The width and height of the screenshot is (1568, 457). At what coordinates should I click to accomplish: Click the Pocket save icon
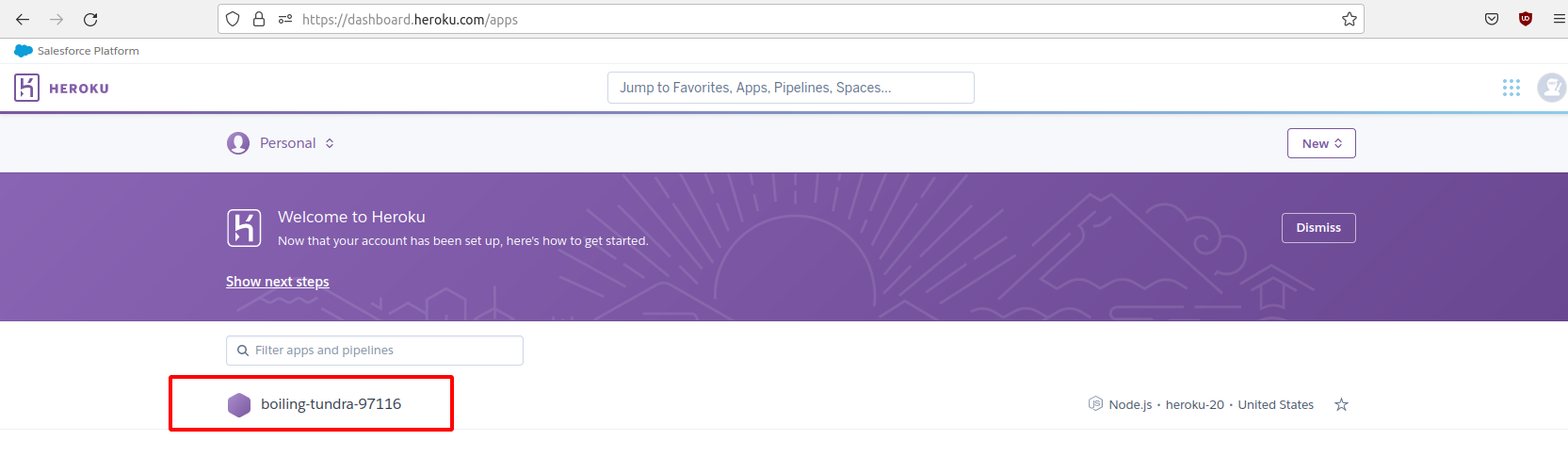[x=1492, y=19]
